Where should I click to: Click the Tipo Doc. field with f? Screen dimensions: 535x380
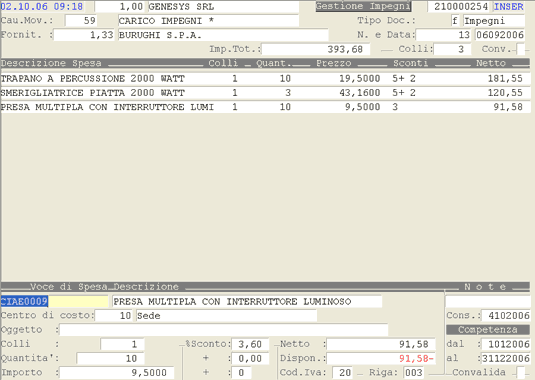pos(455,20)
